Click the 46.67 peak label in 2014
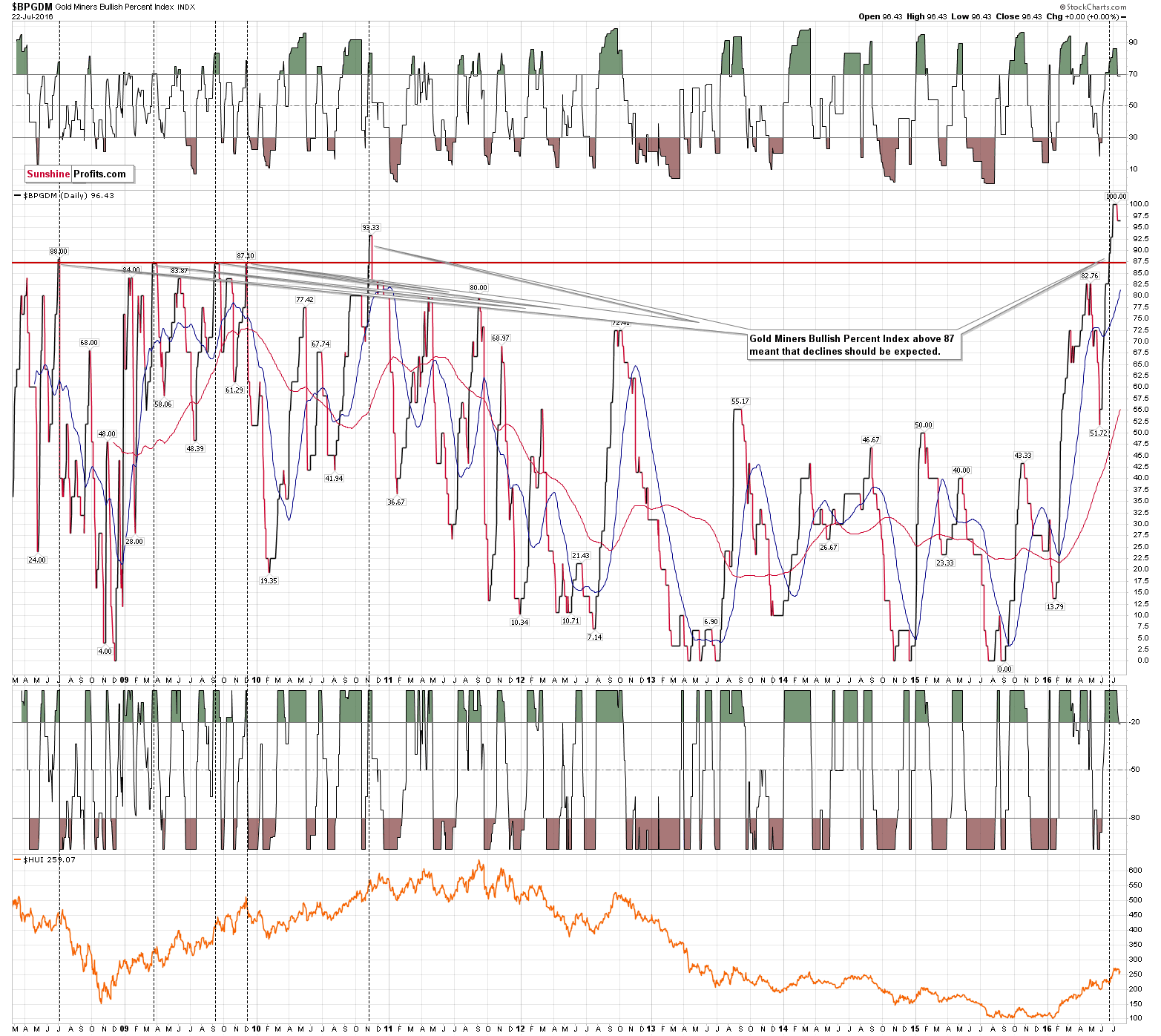The image size is (1161, 1036). tap(870, 440)
